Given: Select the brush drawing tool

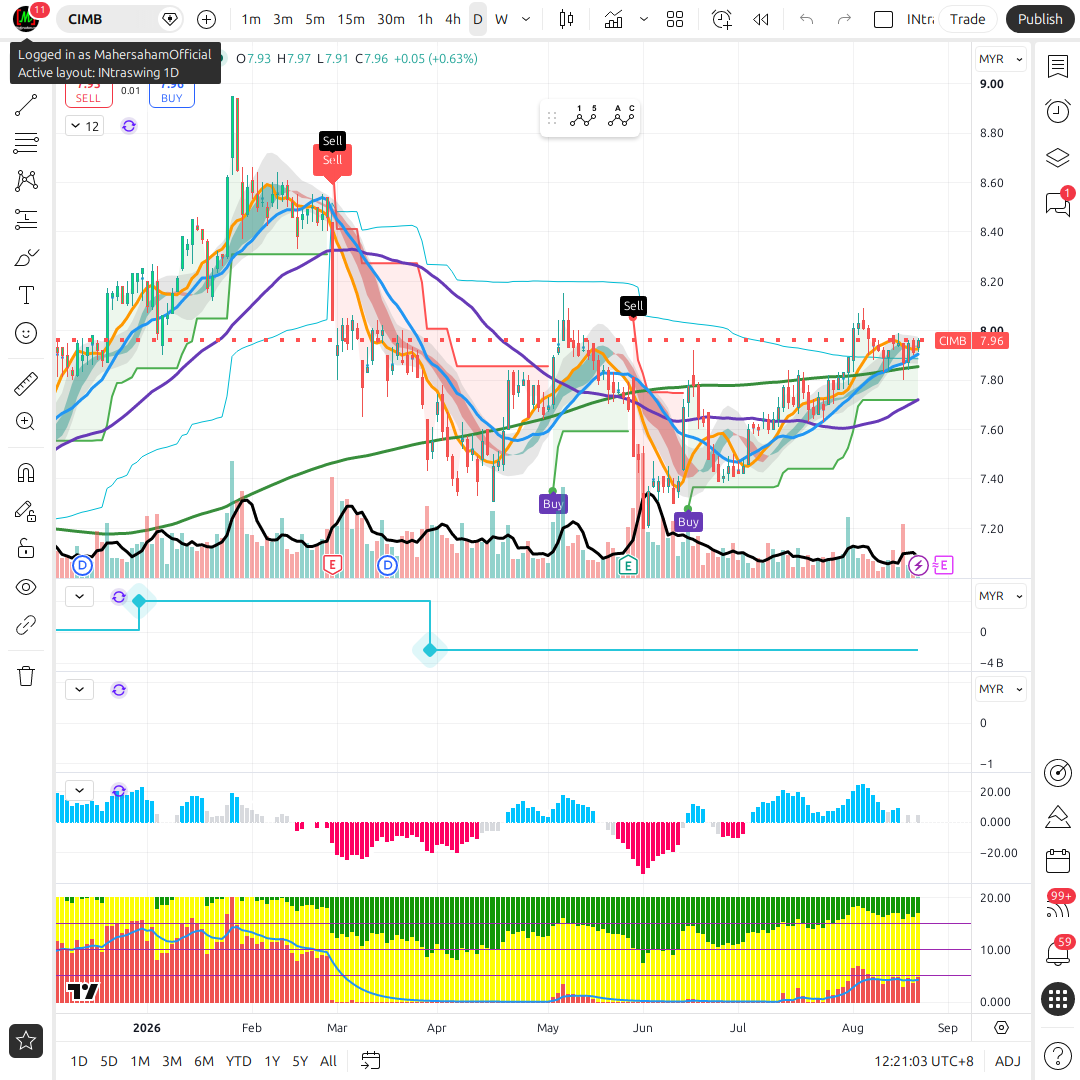Looking at the screenshot, I should coord(26,258).
